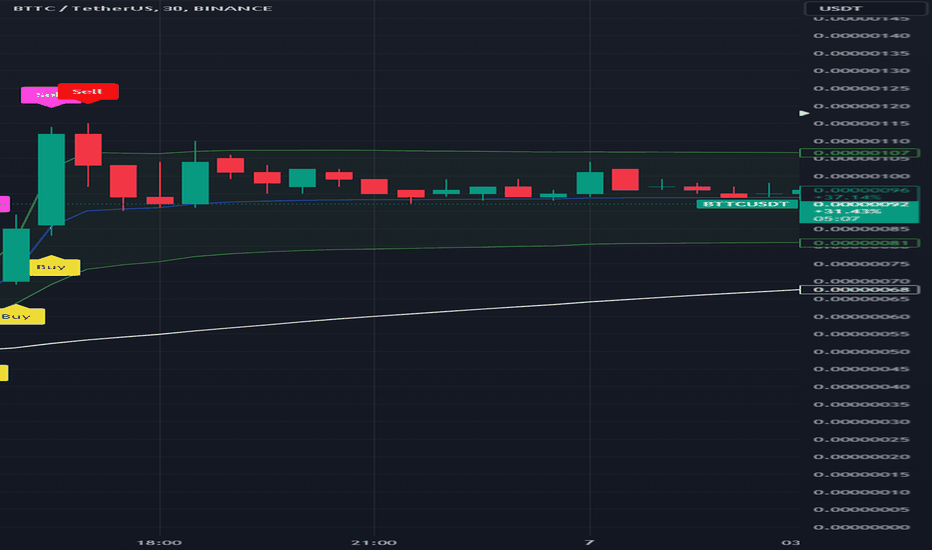Viewport: 932px width, 550px height.
Task: Click the 0.00000050 price axis tick
Action: point(861,351)
